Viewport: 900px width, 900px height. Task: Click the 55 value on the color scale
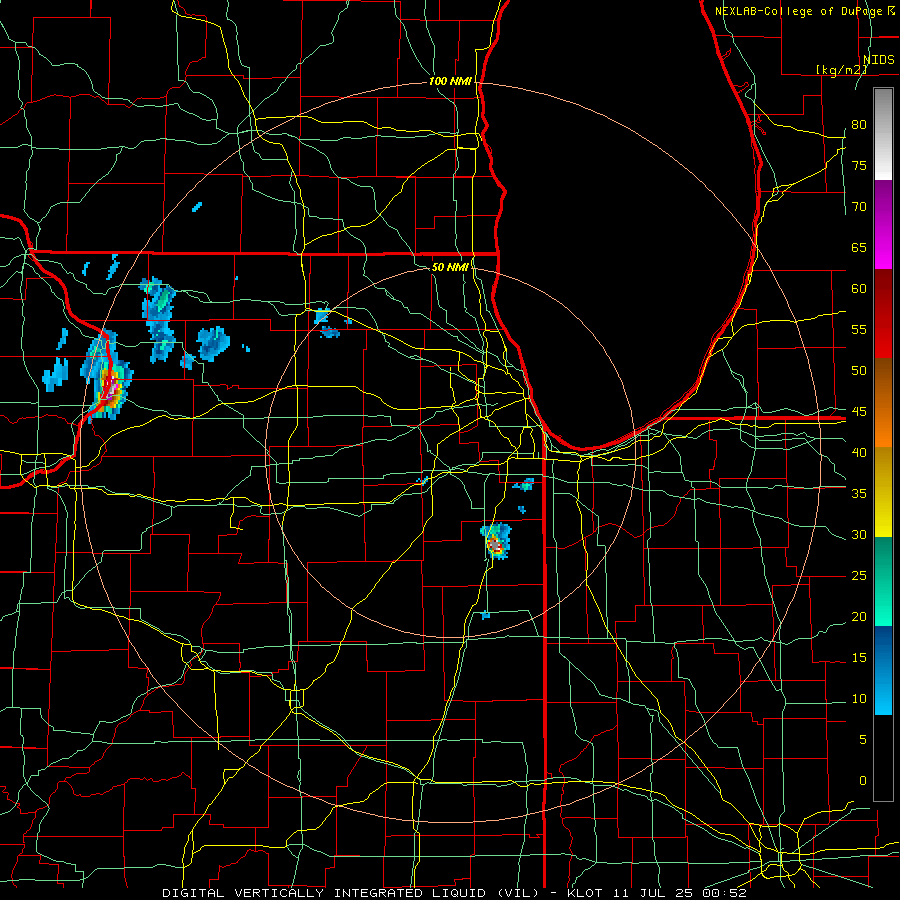[x=859, y=329]
